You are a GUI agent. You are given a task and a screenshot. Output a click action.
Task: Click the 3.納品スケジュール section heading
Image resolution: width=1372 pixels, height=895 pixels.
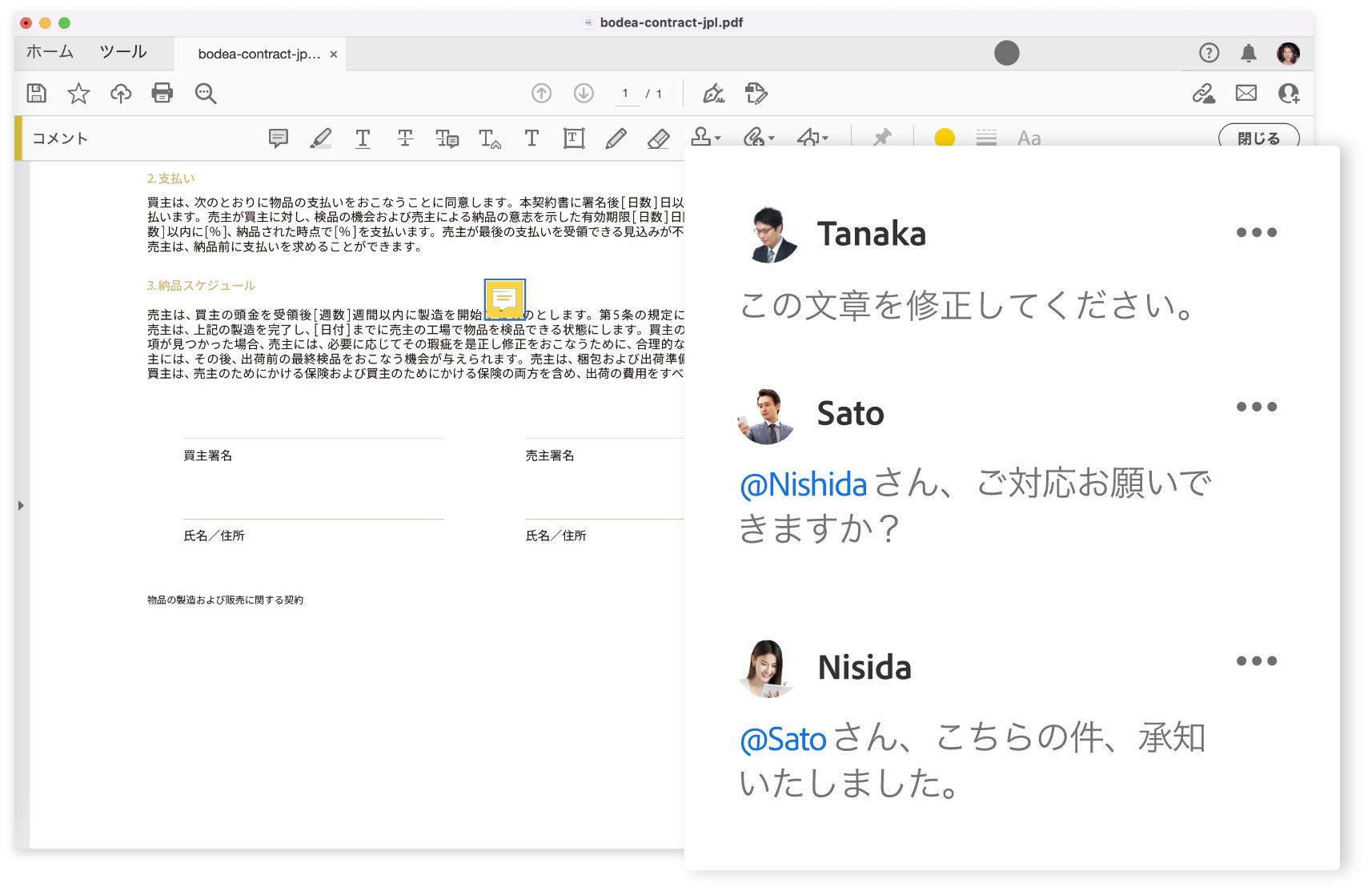point(201,285)
